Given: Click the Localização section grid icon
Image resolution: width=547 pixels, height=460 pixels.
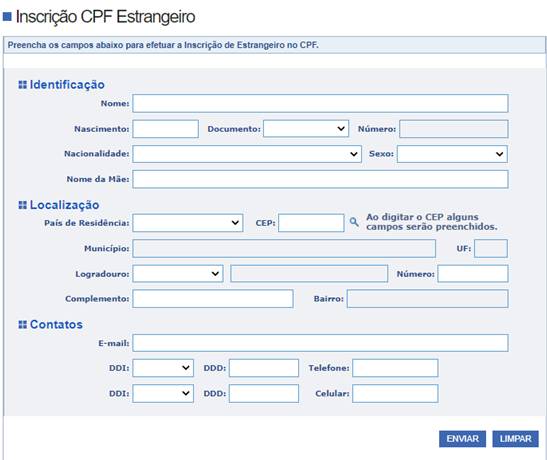Looking at the screenshot, I should 22,205.
